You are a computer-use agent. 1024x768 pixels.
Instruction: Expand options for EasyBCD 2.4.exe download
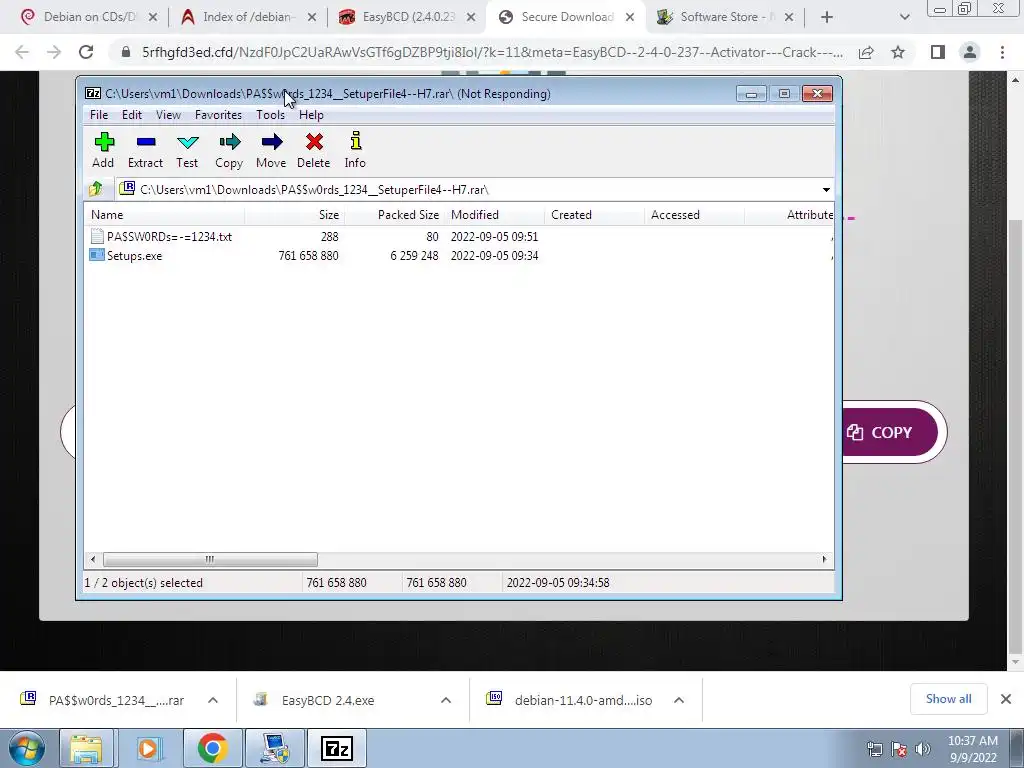point(446,700)
